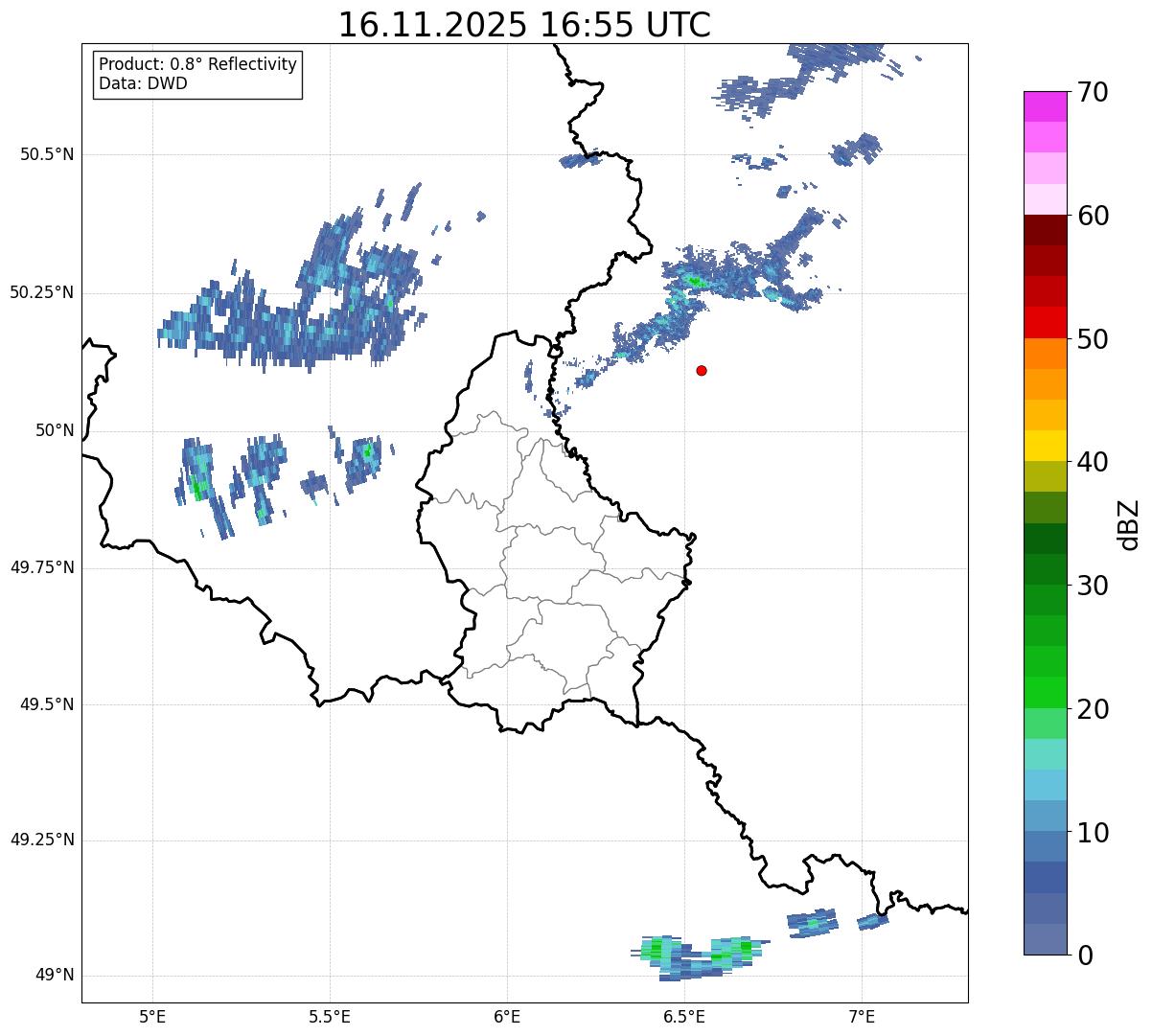Click the red location marker dot
The height and width of the screenshot is (1036, 1152).
pyautogui.click(x=702, y=370)
